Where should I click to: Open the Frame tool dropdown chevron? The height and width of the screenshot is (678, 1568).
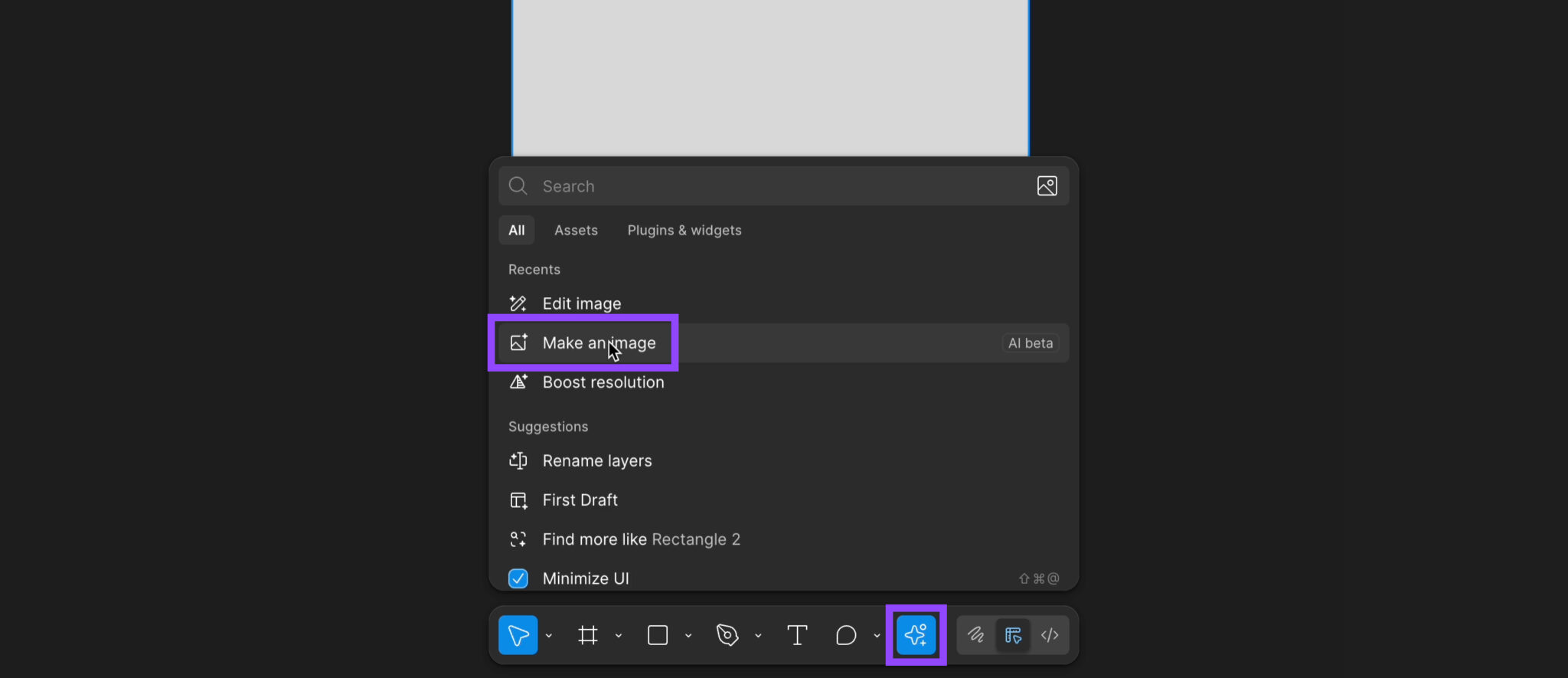point(619,636)
